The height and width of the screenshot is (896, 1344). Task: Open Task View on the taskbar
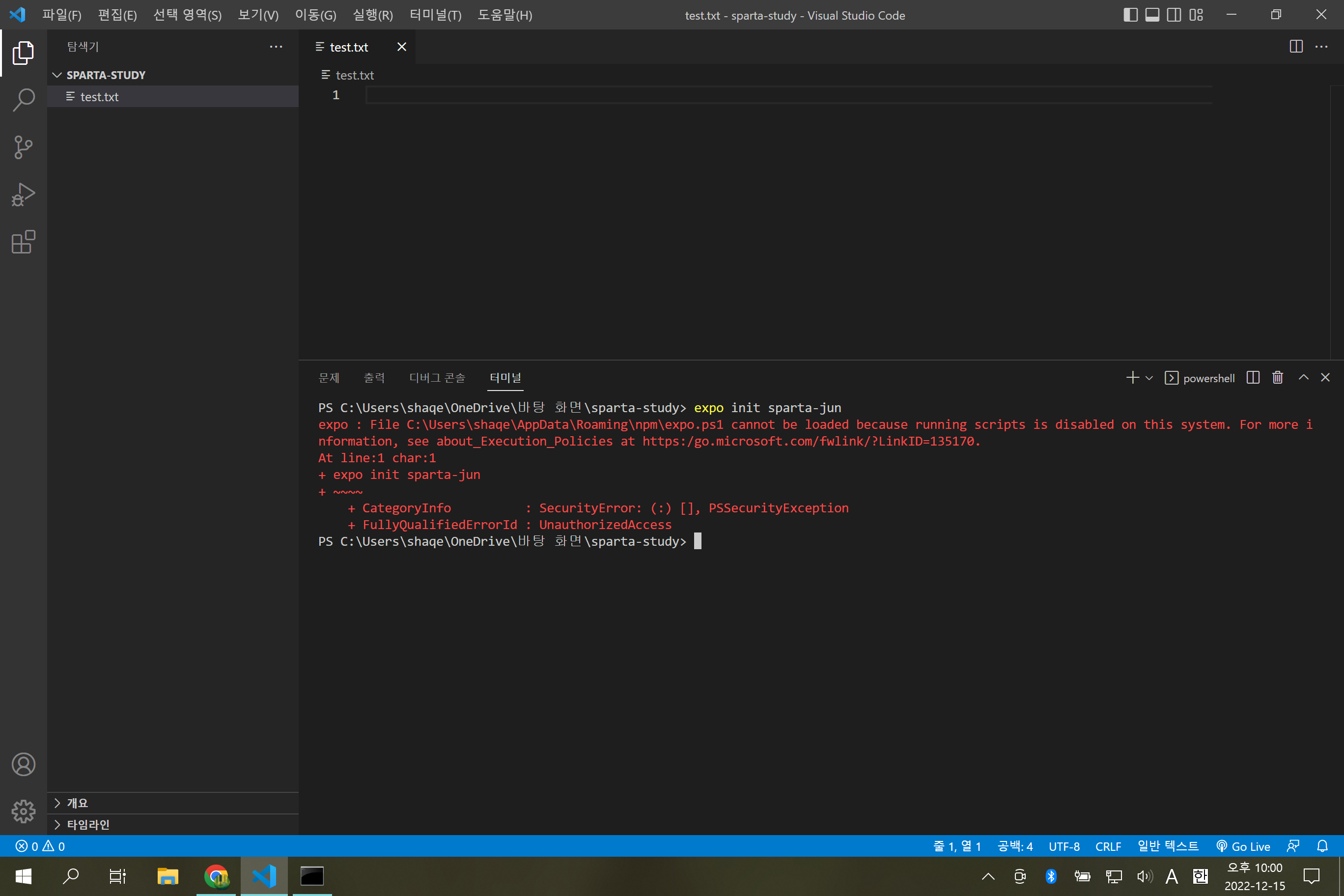click(x=117, y=876)
